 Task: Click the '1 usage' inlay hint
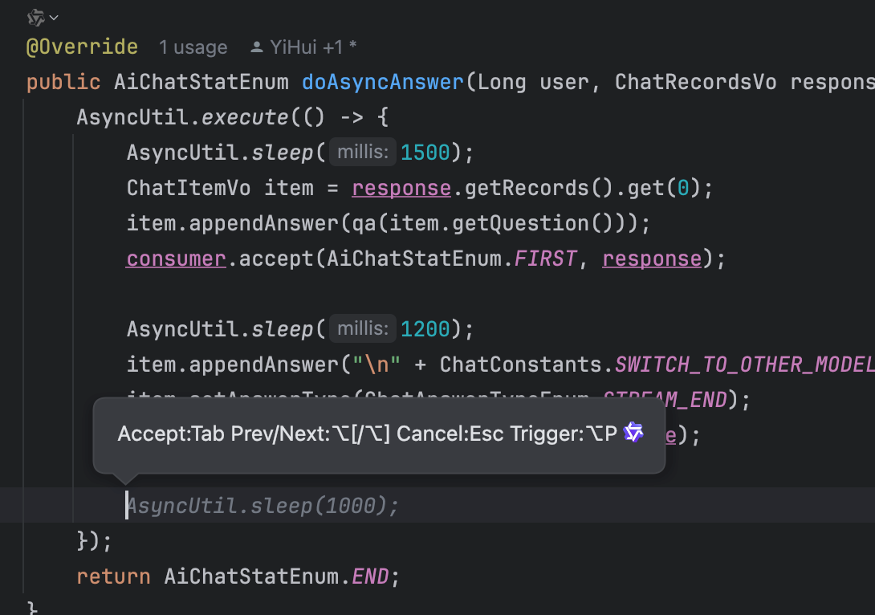click(x=193, y=48)
